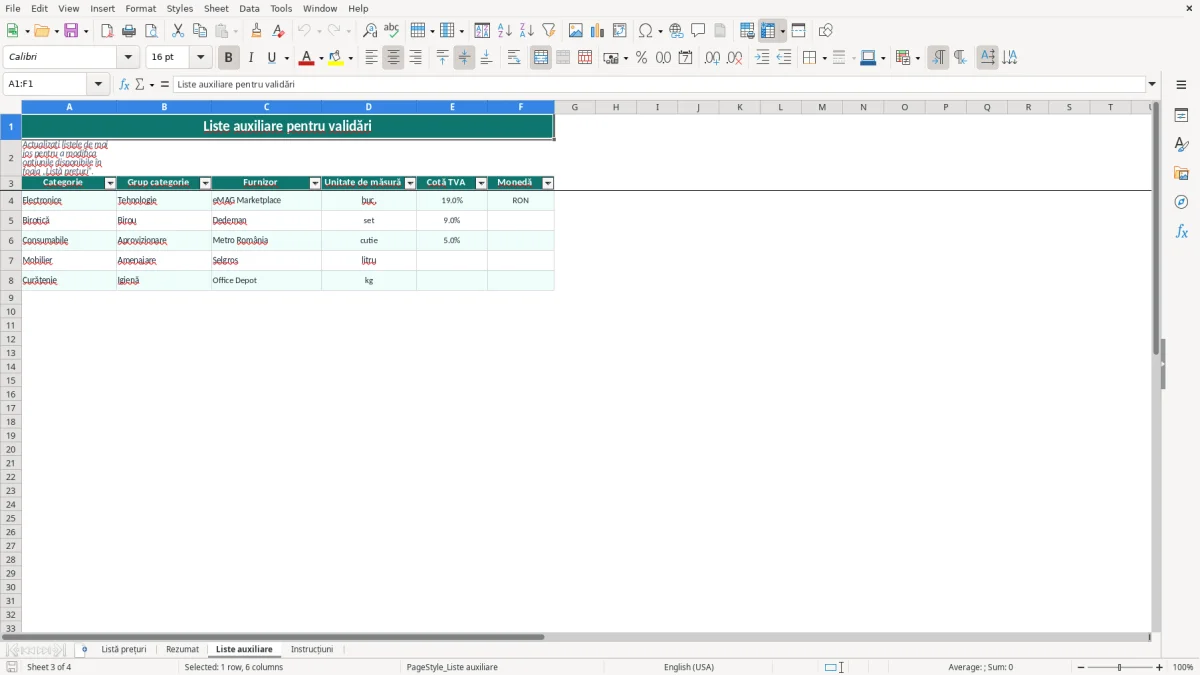Open the Sheet menu
The width and height of the screenshot is (1200, 675).
(x=216, y=8)
